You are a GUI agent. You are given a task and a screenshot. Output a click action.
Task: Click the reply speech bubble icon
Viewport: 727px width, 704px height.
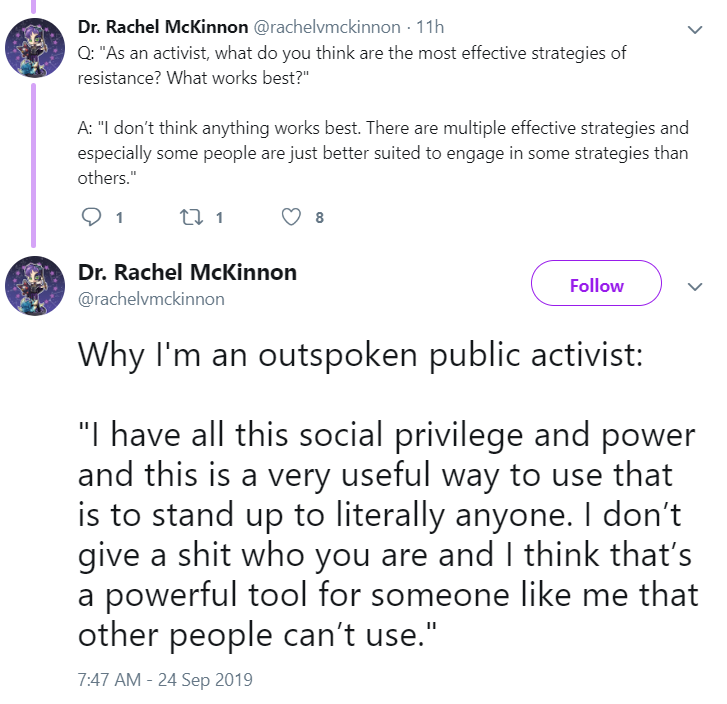point(91,217)
